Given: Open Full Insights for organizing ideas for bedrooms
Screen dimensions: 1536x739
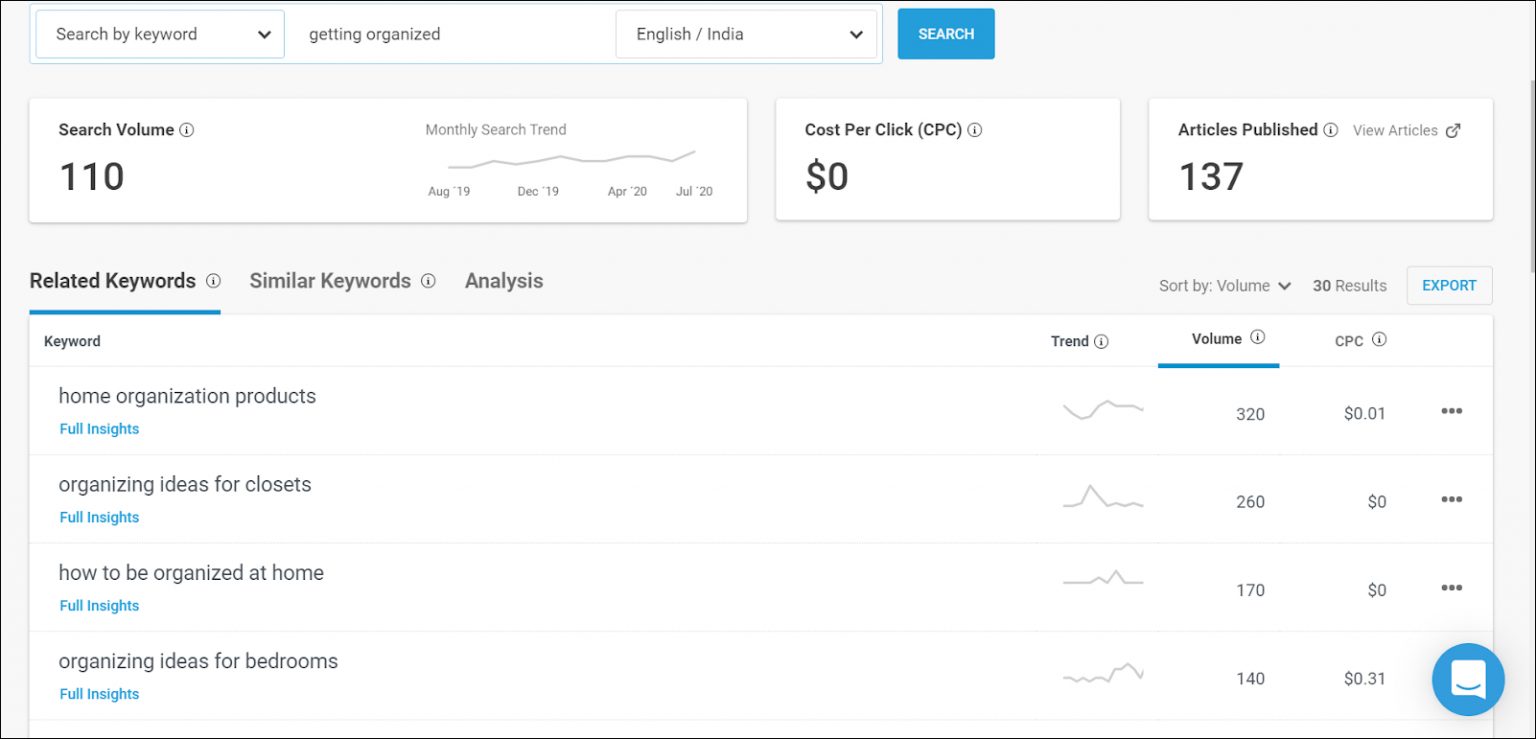Looking at the screenshot, I should (x=99, y=694).
